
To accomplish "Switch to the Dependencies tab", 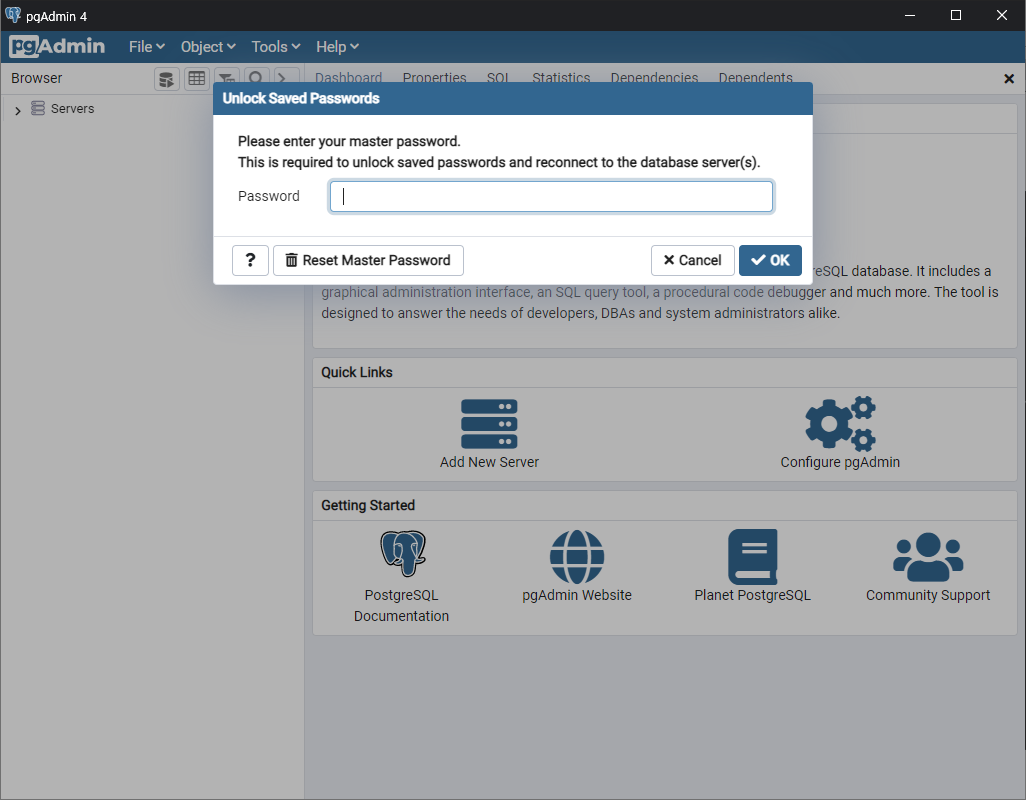I will pos(654,77).
